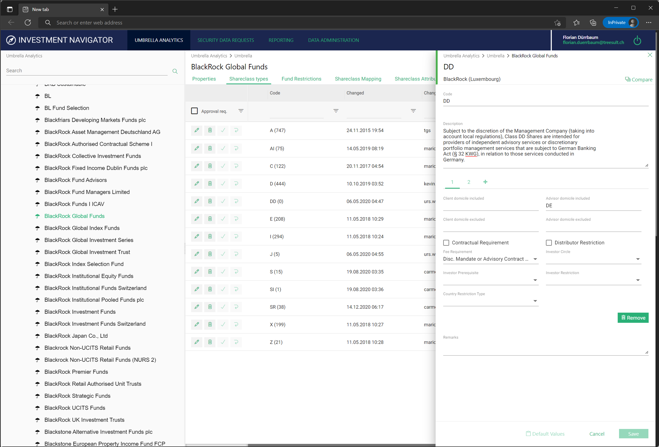659x447 pixels.
Task: Click the revert icon for row DD (0)
Action: [236, 201]
